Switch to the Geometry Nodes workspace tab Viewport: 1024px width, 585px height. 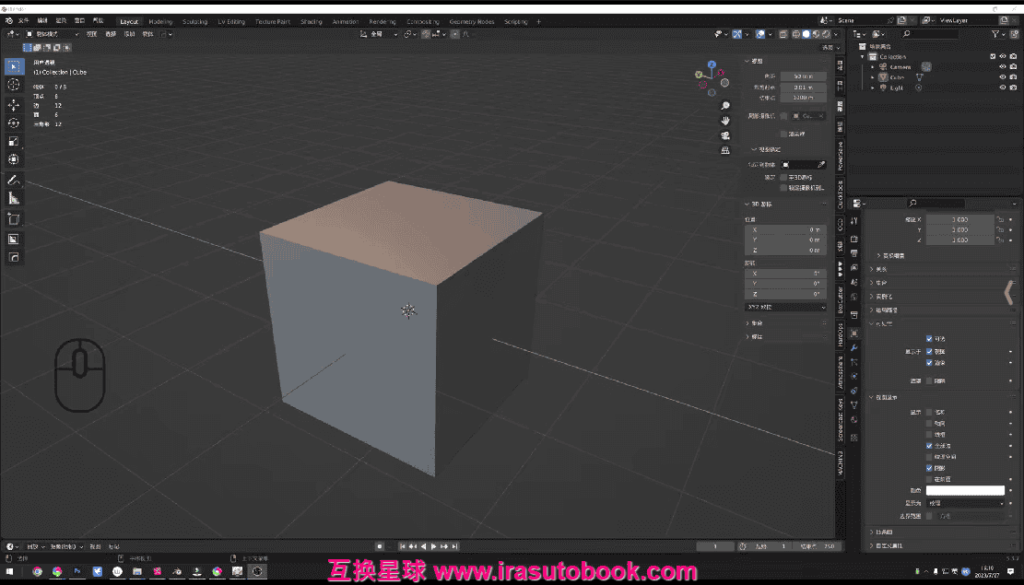472,22
